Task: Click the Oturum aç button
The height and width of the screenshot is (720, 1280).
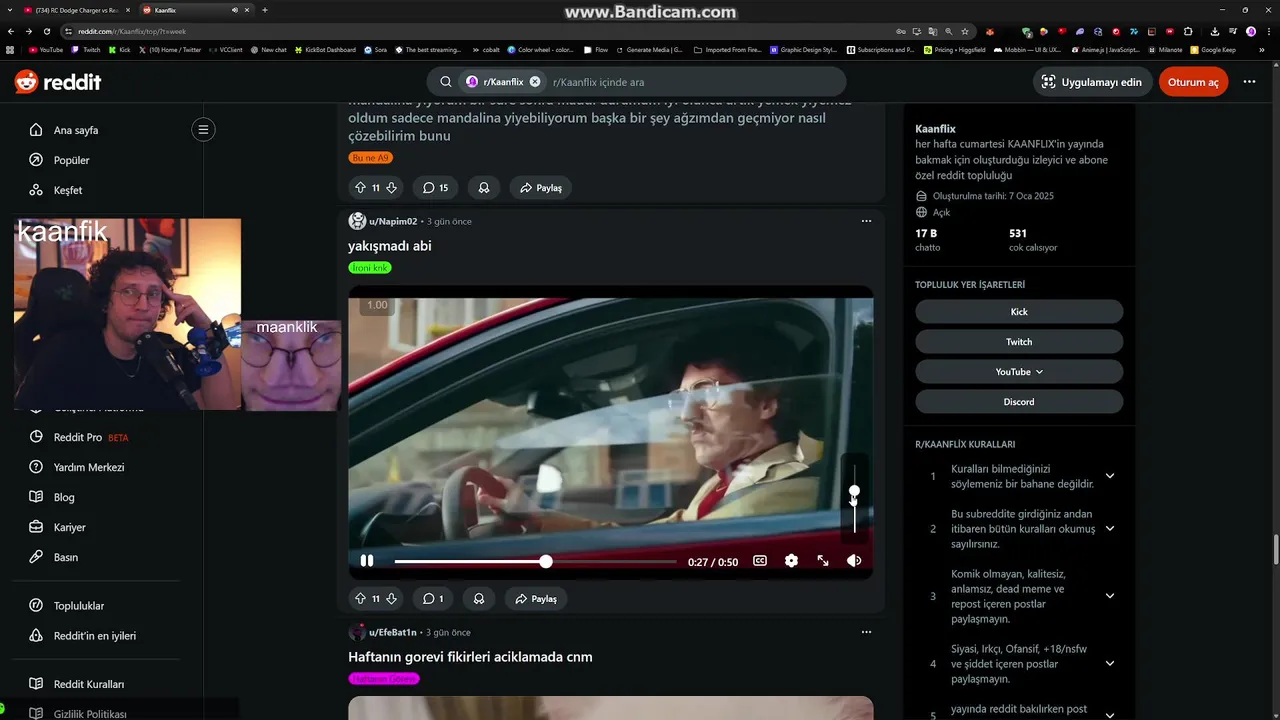Action: tap(1193, 82)
